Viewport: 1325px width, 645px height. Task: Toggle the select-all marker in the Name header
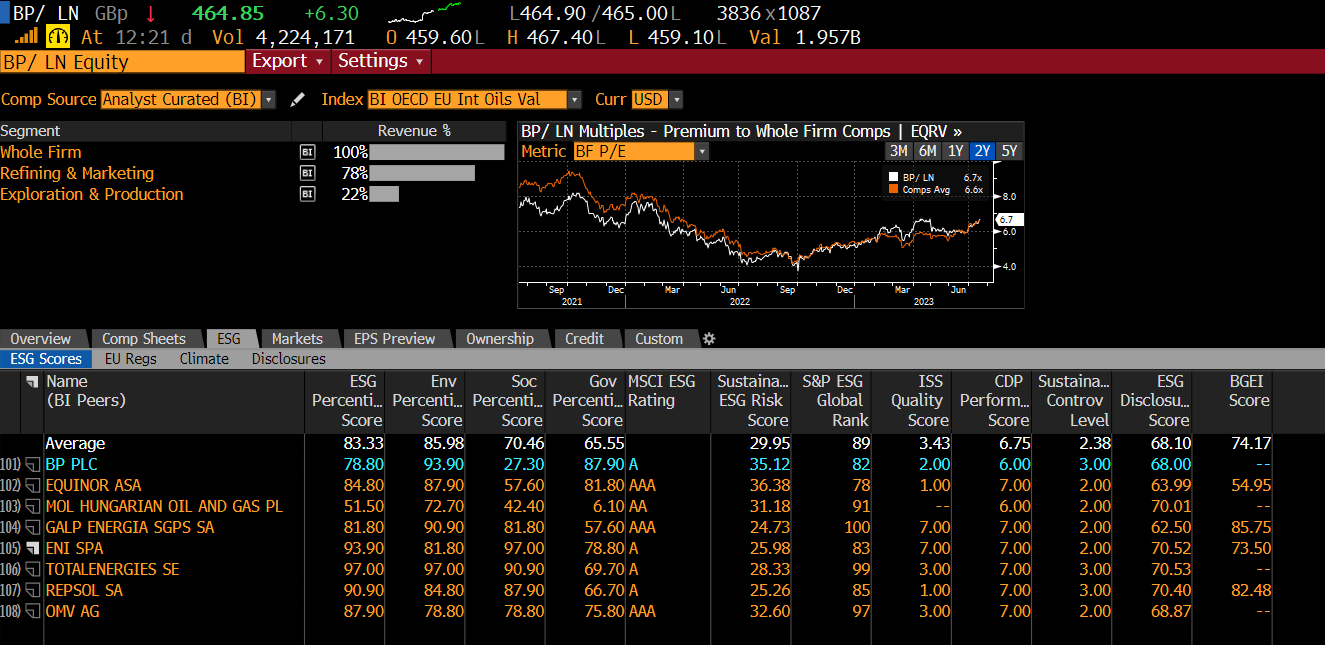[x=32, y=382]
